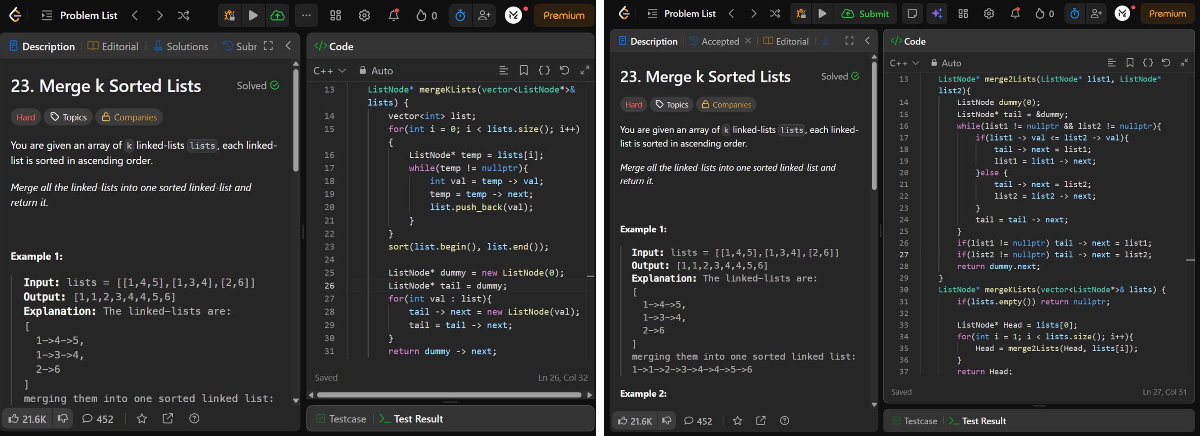Toggle the timer stopwatch in left window
The width and height of the screenshot is (1200, 436).
point(460,15)
